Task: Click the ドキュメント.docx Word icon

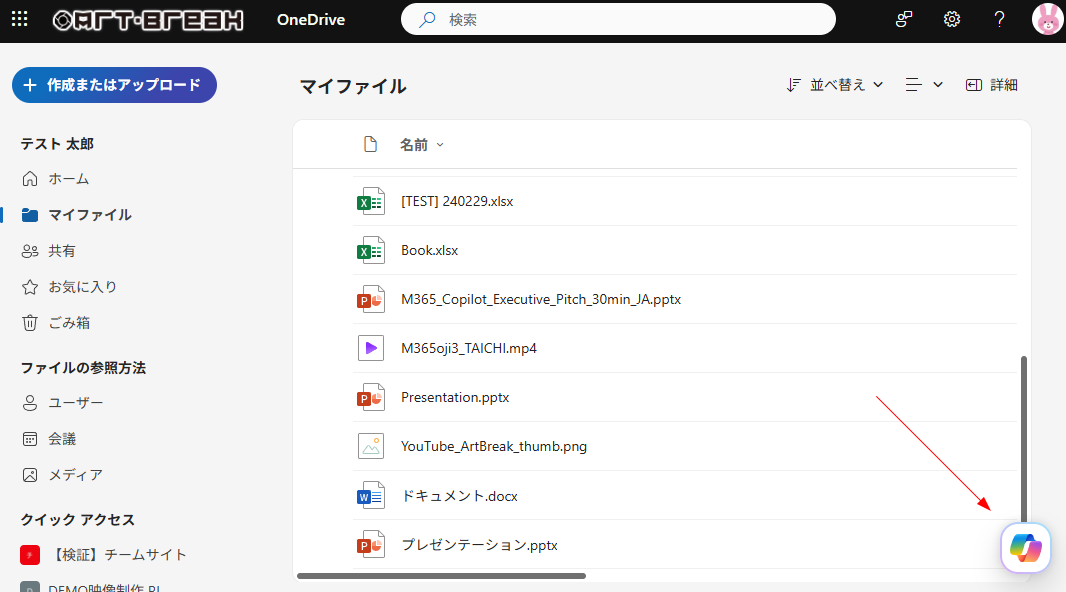Action: pyautogui.click(x=371, y=496)
